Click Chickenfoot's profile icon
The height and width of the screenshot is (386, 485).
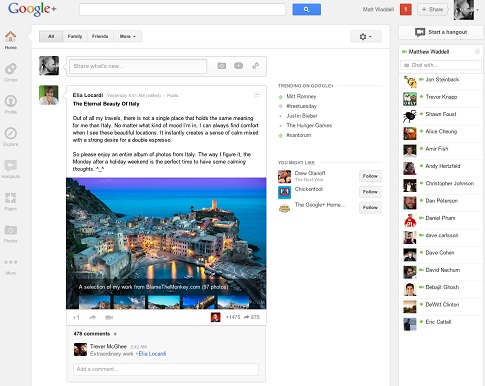[x=284, y=192]
